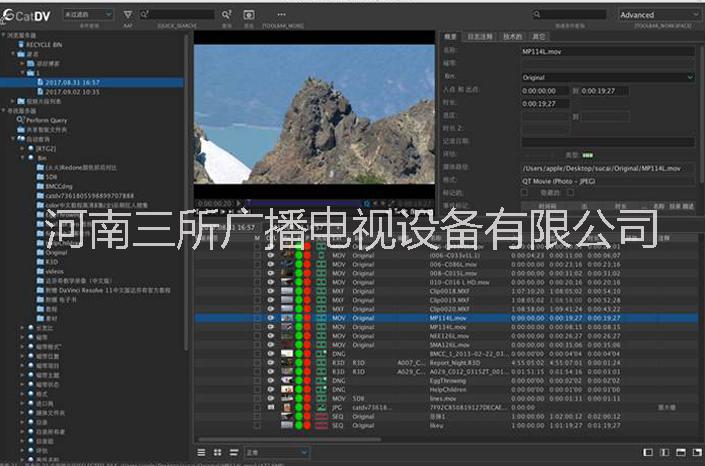Select the 2017.09.02 10:35 catalog entry

tap(72, 91)
